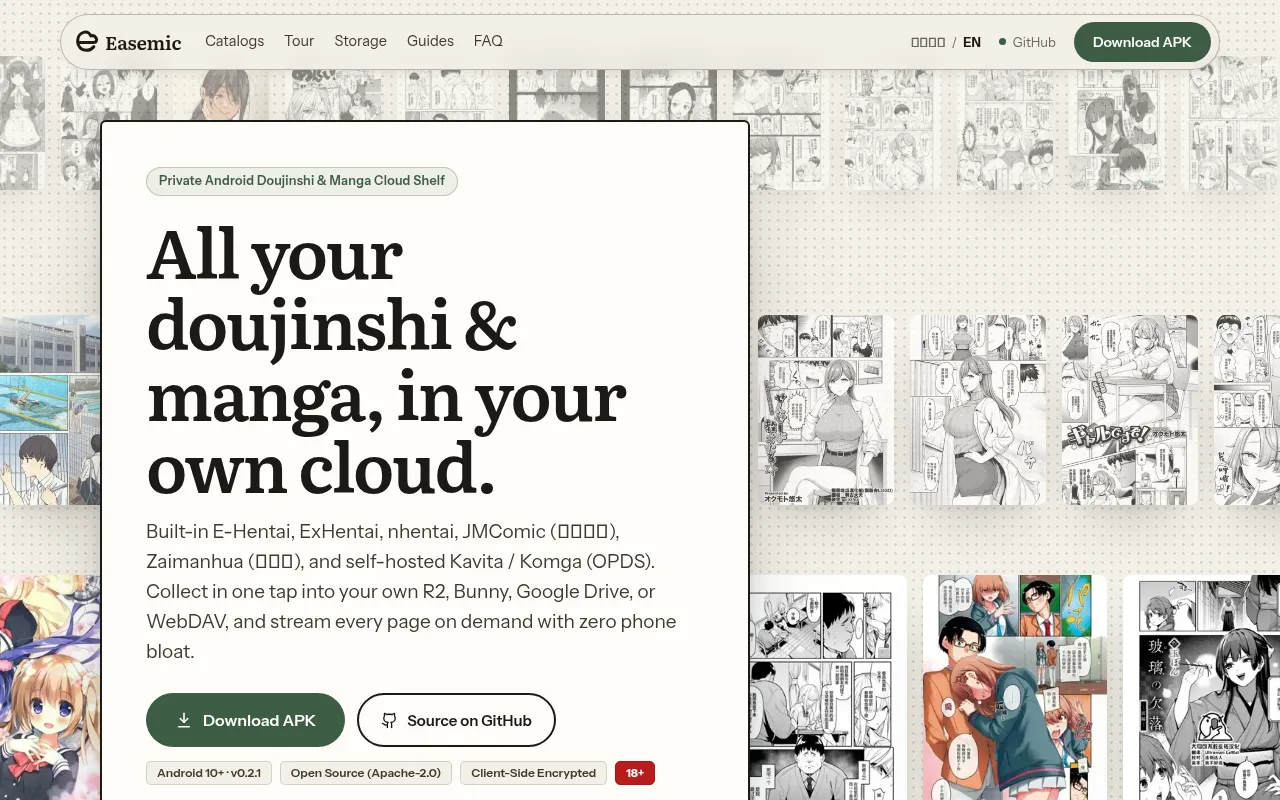
Task: Click the 'Built-in E-Hentai, ExHentai' description paragraph
Action: (x=411, y=591)
